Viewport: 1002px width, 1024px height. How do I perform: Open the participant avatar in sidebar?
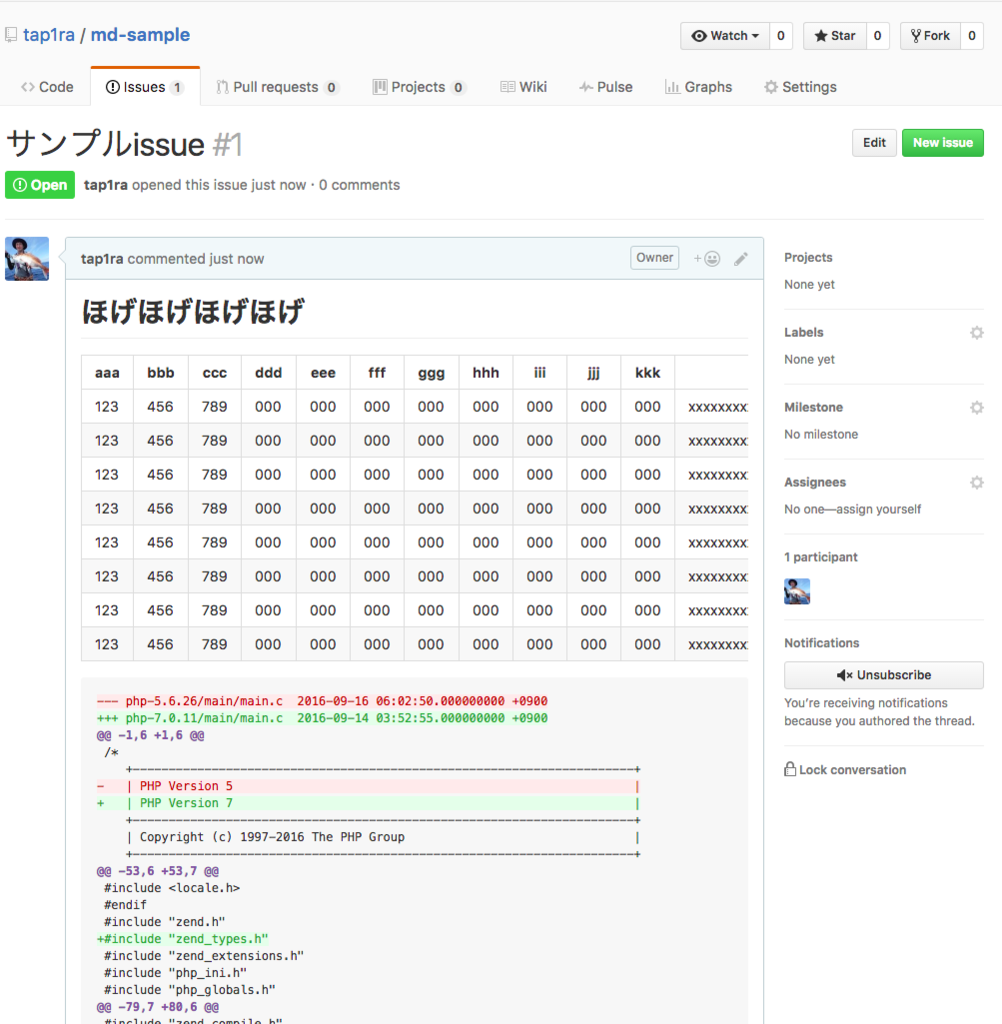point(797,591)
